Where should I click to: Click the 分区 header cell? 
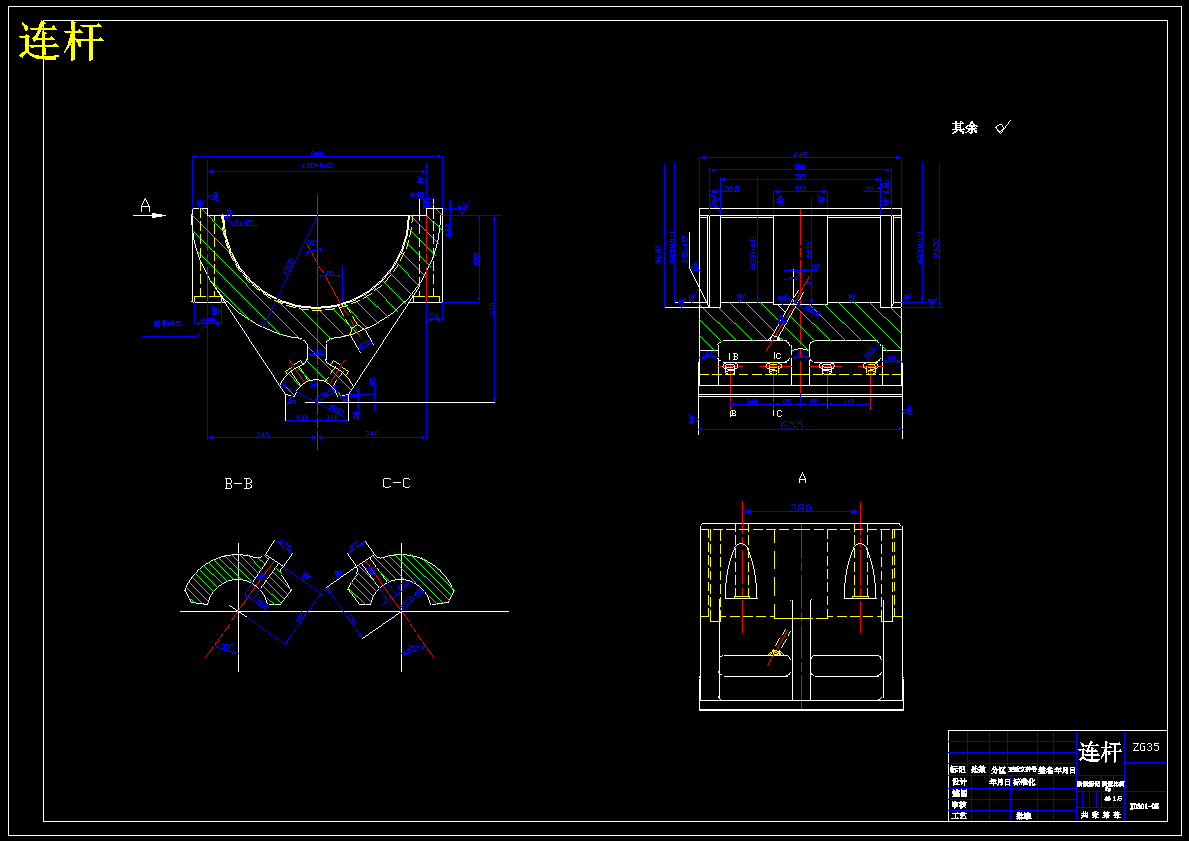[998, 770]
